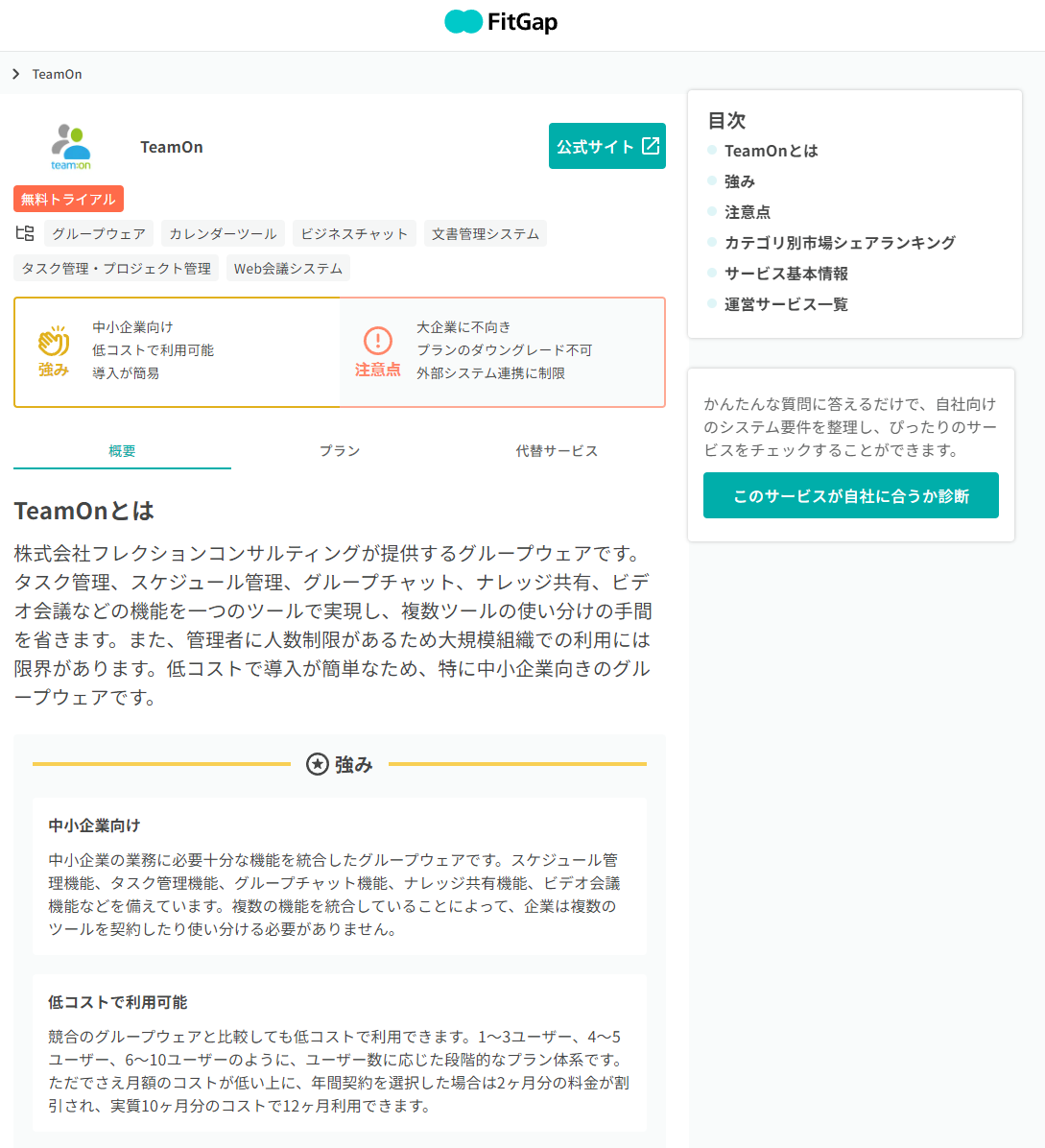Image resolution: width=1045 pixels, height=1148 pixels.
Task: Open the ビジネスチャット category tag
Action: pyautogui.click(x=354, y=234)
